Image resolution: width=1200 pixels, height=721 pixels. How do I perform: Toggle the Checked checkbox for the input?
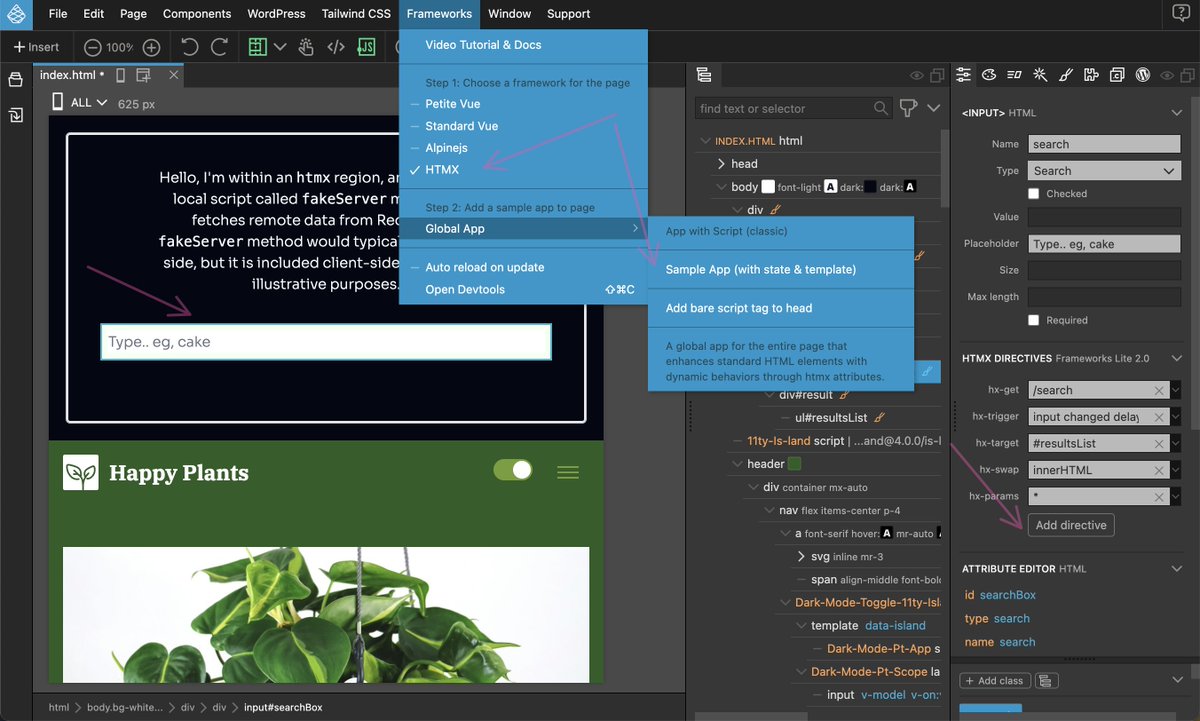point(1036,194)
